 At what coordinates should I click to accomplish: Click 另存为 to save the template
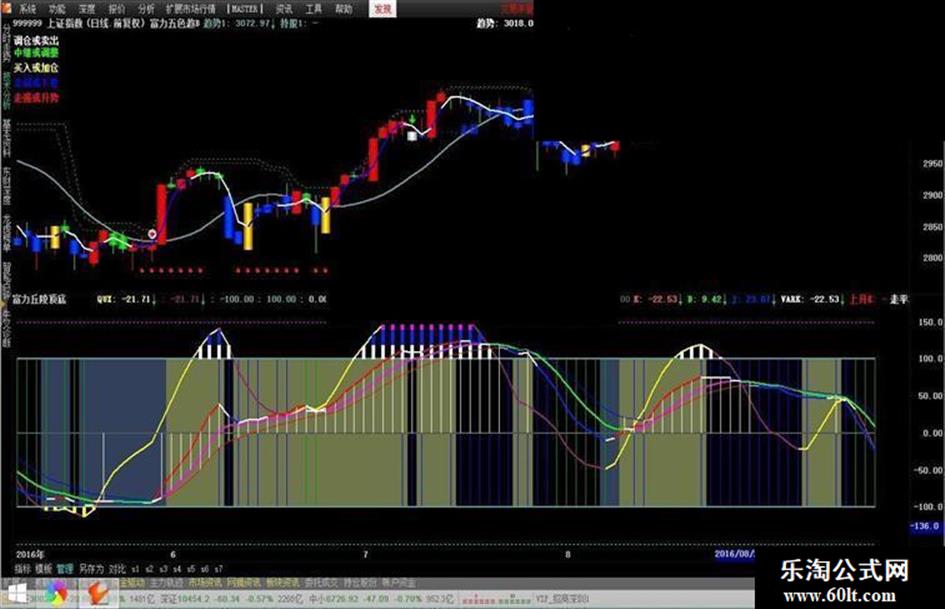click(x=91, y=569)
